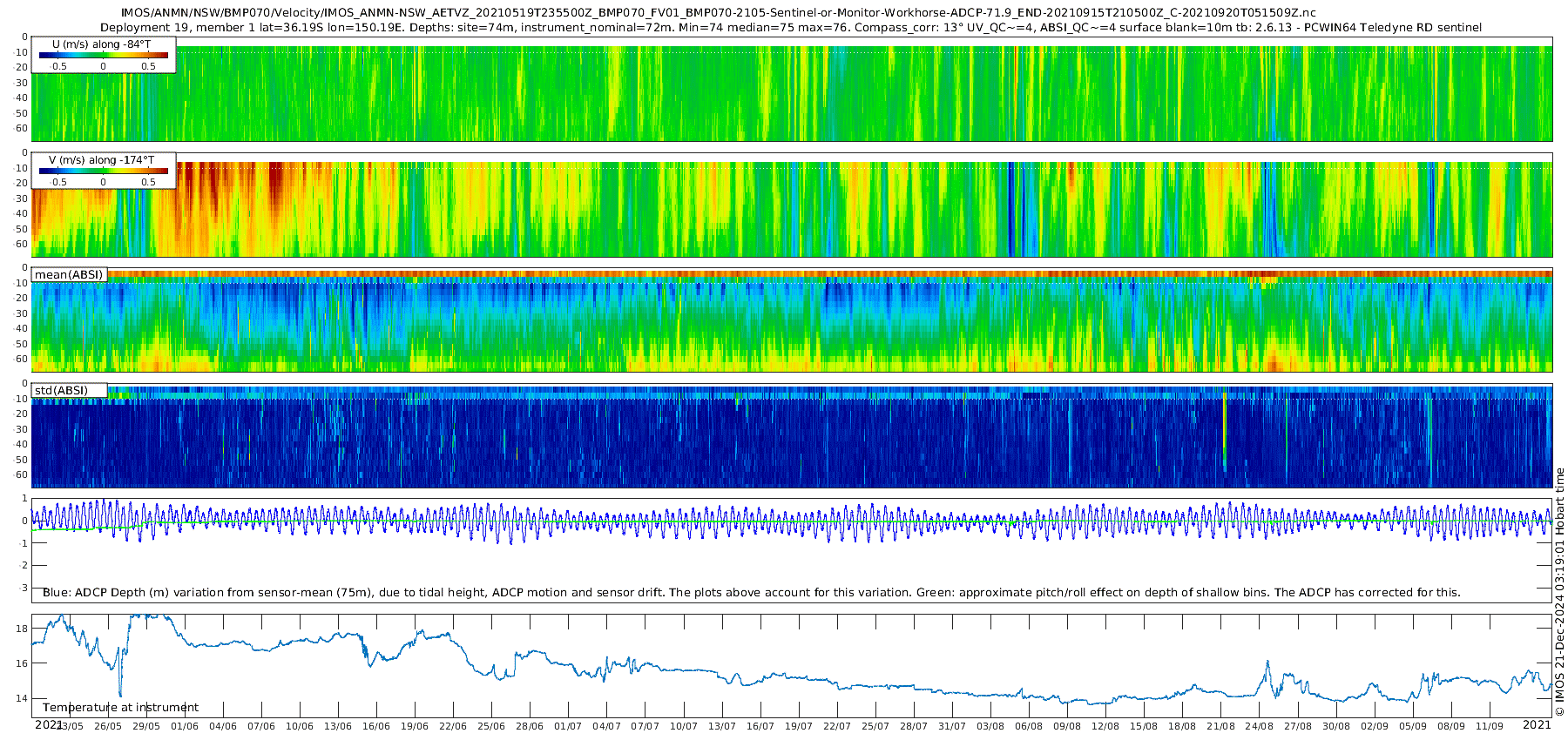
Task: Click the U velocity colorbar
Action: pos(103,56)
